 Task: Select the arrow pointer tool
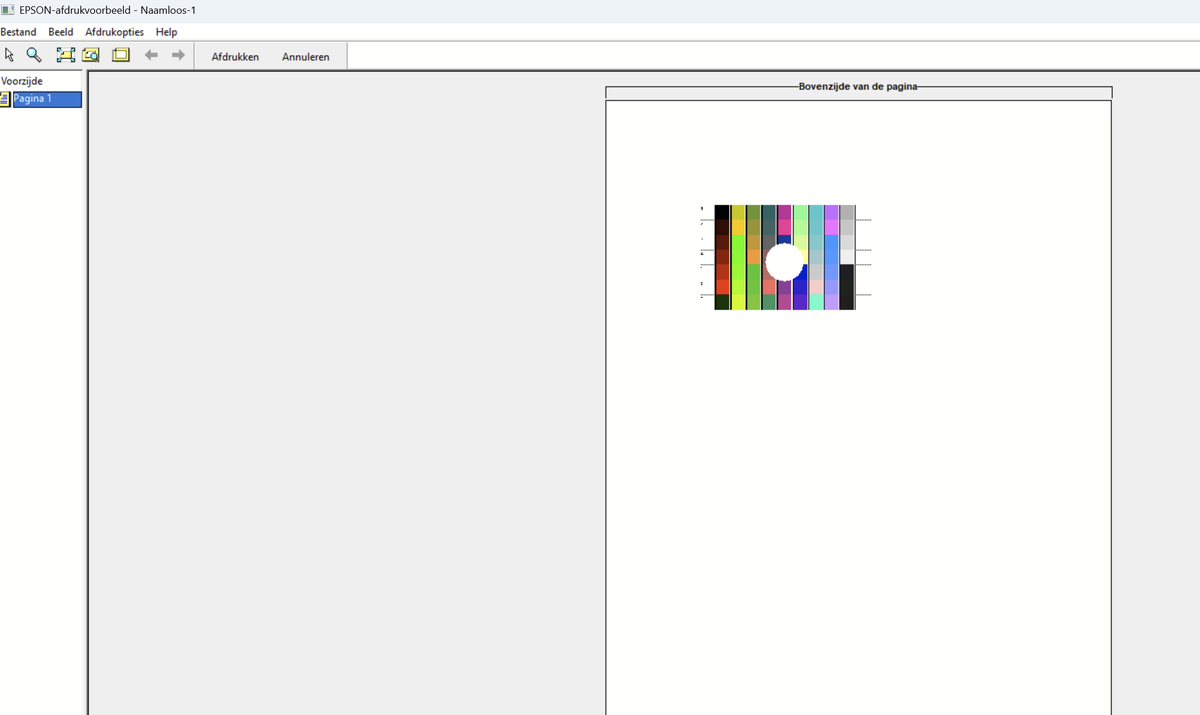(9, 56)
